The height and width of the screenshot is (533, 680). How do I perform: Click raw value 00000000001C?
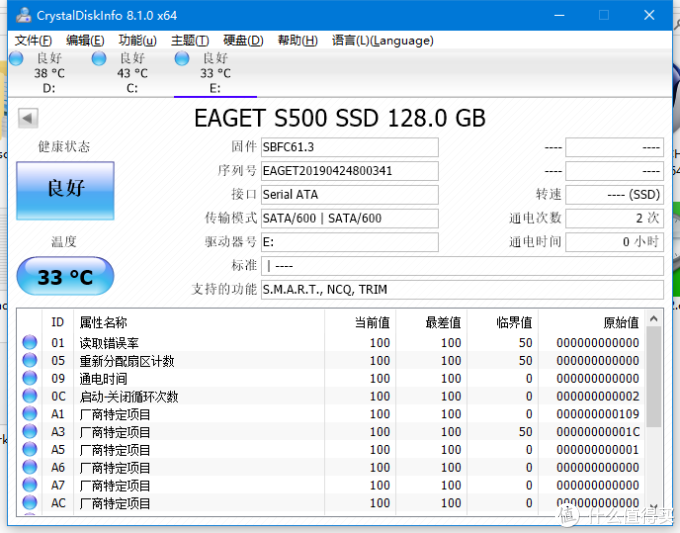point(598,432)
